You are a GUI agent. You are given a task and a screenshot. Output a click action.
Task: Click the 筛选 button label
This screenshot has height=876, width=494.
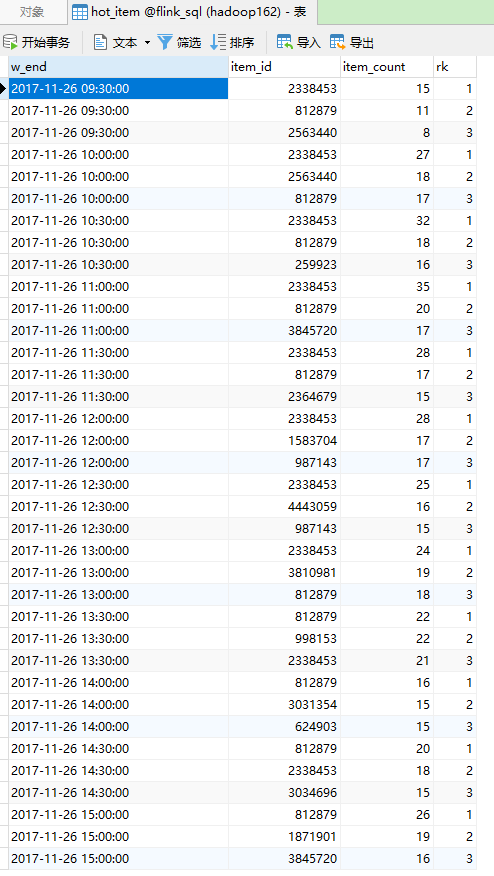(x=189, y=42)
